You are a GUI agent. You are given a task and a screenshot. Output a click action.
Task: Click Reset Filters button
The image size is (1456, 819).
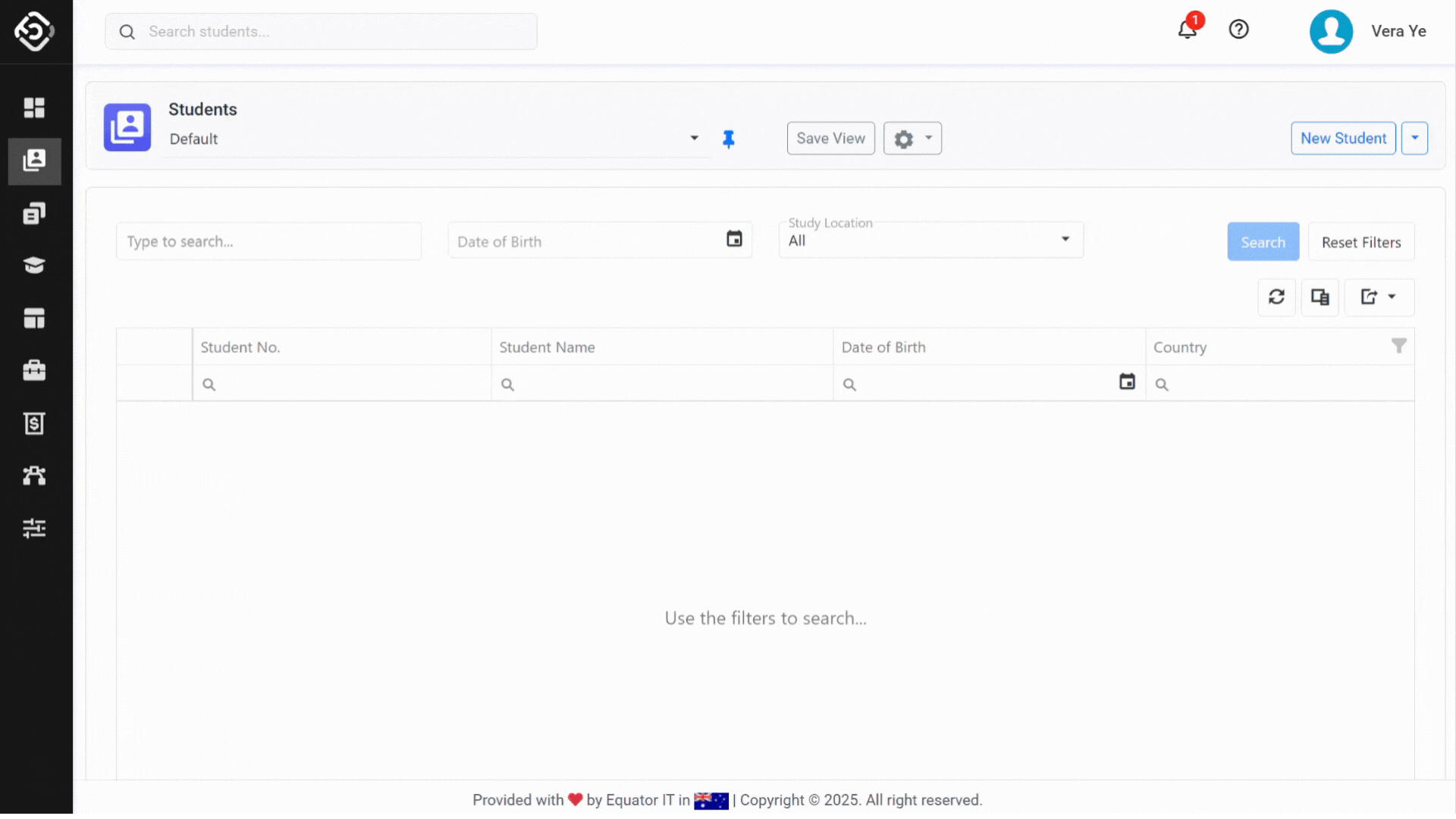[x=1360, y=242]
